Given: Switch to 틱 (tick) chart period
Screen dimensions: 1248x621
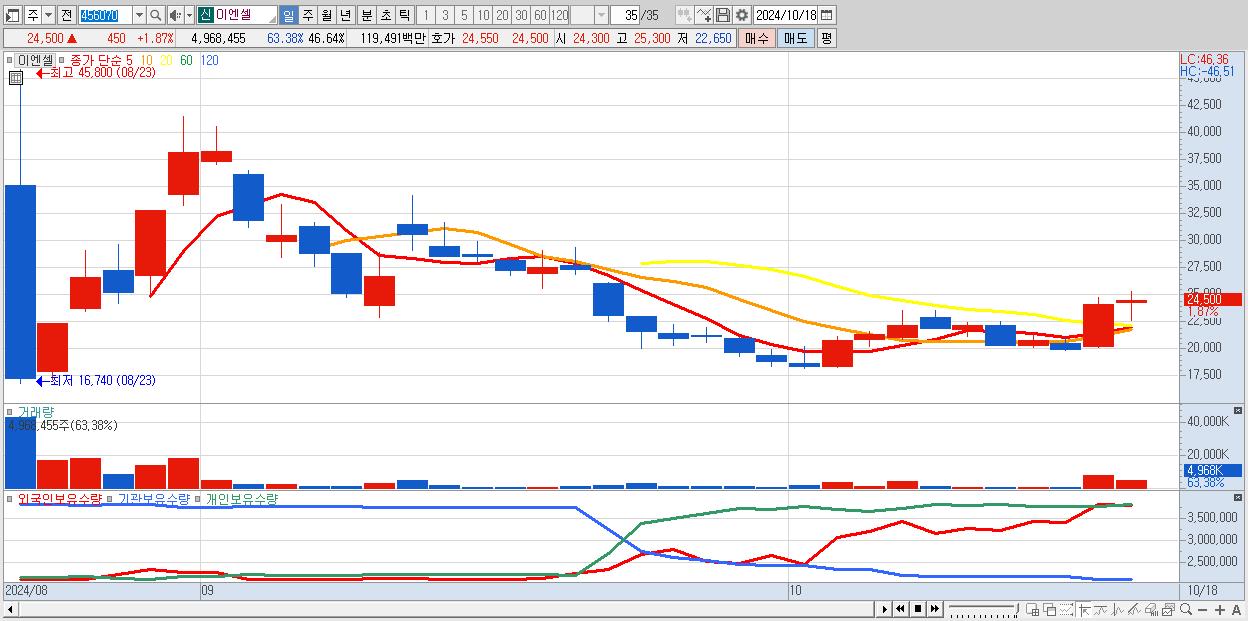Looking at the screenshot, I should [404, 15].
